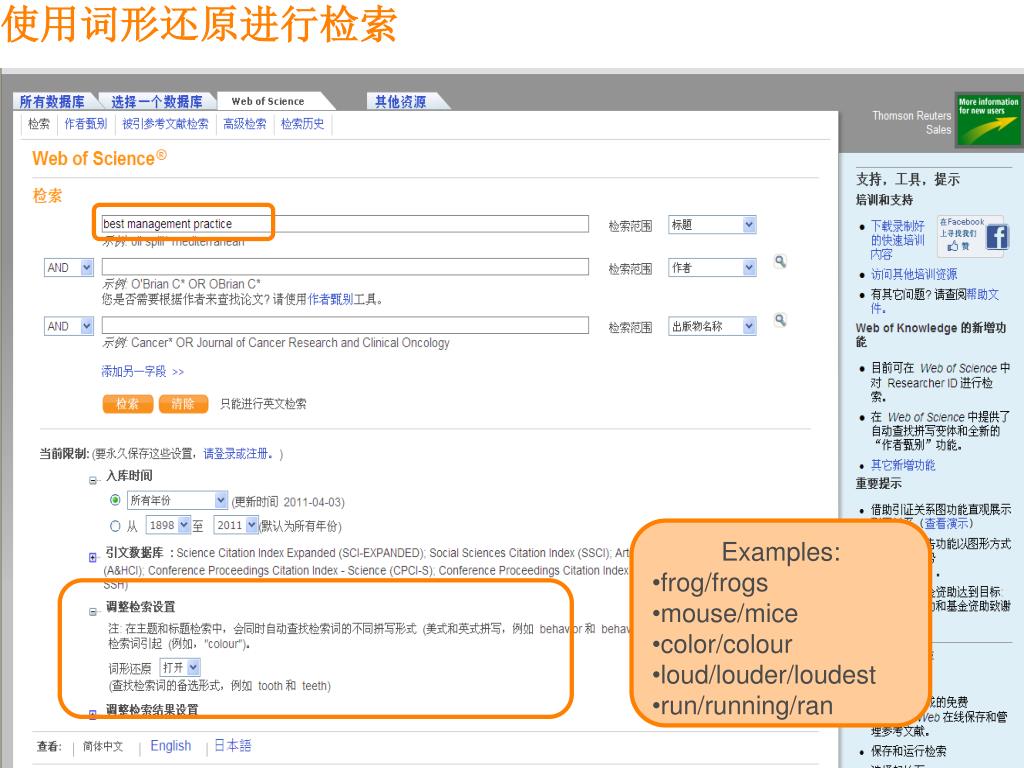Click the Web of Science heading

tap(99, 158)
